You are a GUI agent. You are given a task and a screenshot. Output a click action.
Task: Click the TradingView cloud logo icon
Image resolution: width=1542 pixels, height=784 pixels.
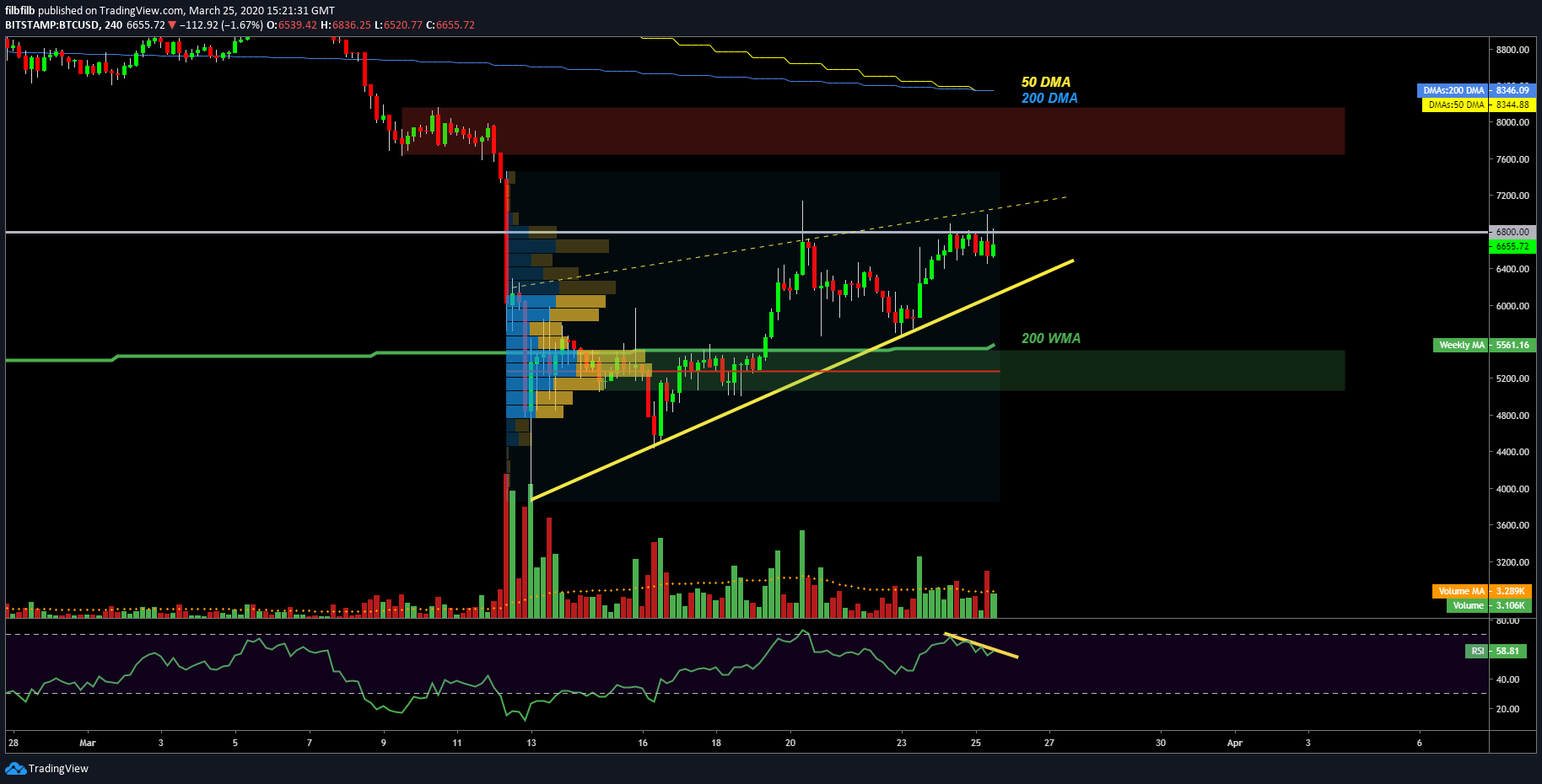click(15, 768)
